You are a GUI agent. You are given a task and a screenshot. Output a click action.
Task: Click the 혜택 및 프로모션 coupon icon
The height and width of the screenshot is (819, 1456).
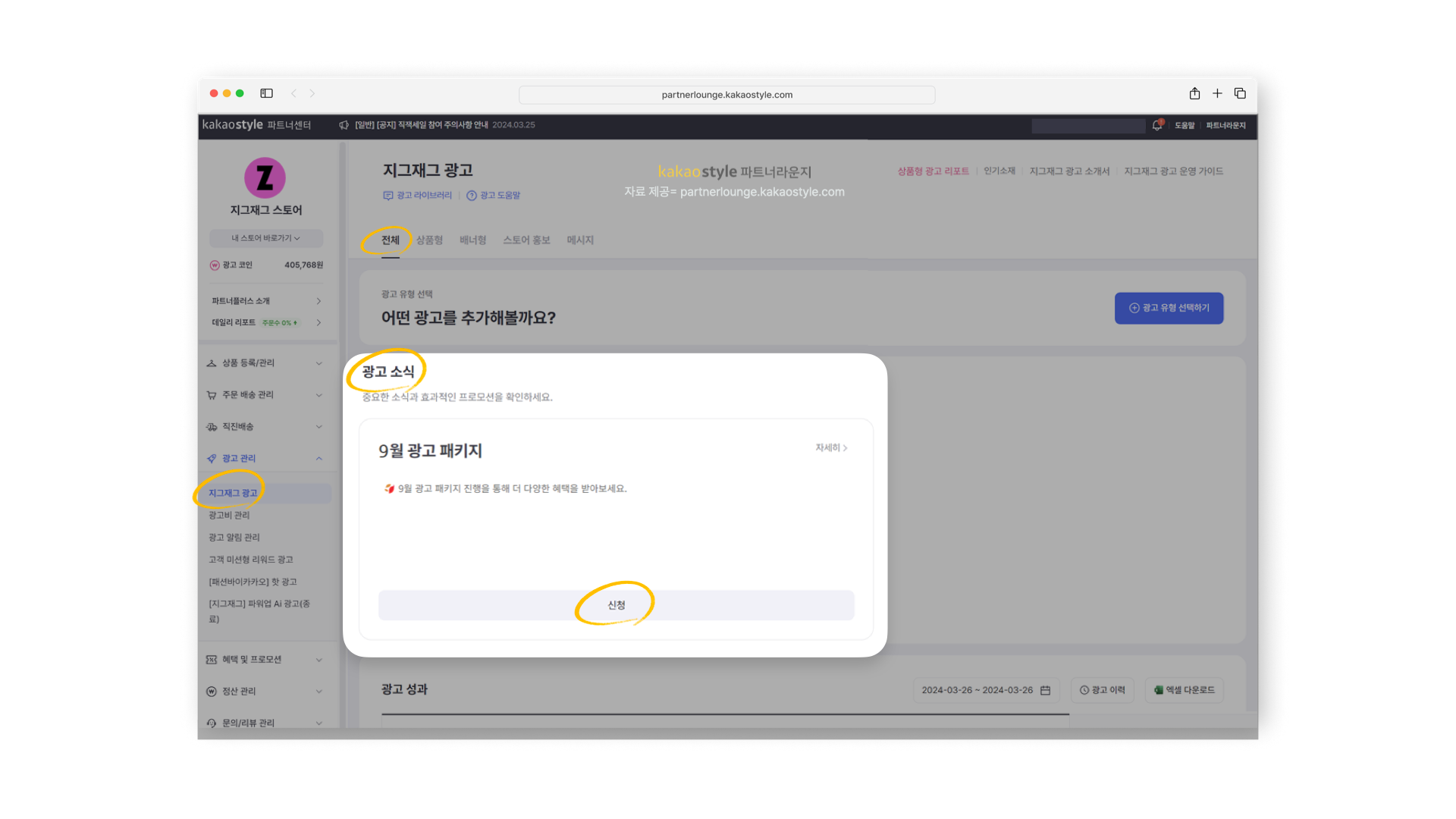(212, 660)
